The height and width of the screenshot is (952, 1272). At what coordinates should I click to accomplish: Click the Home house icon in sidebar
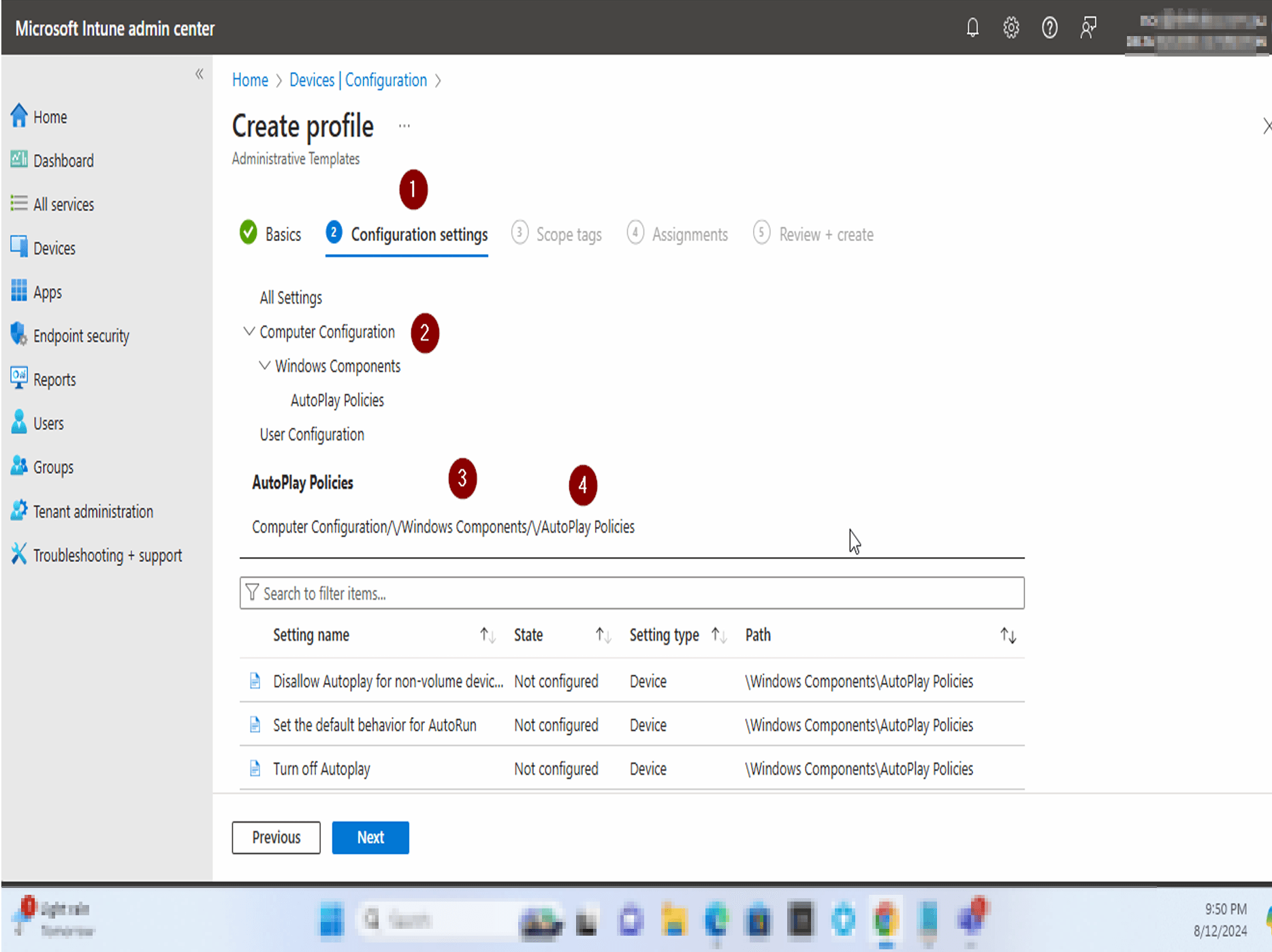(19, 116)
